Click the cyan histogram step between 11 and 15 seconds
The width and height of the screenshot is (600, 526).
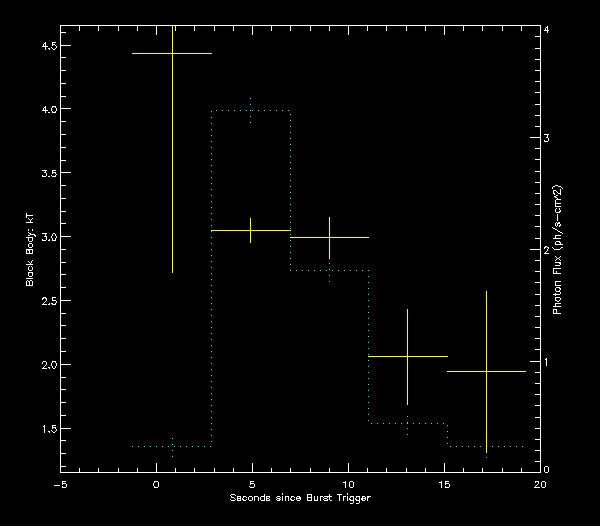(407, 422)
